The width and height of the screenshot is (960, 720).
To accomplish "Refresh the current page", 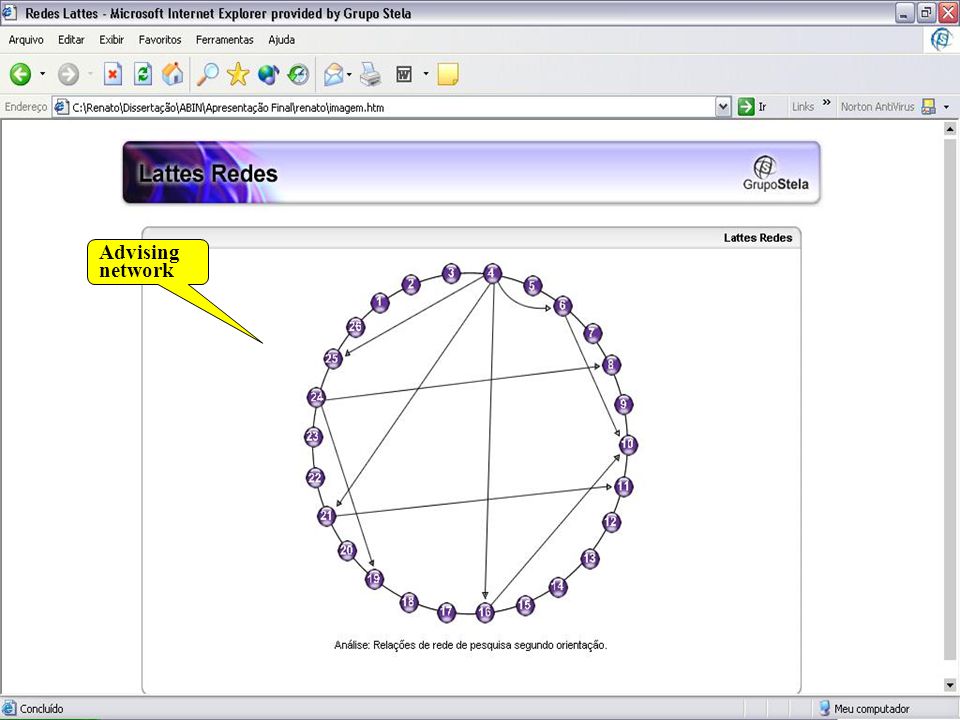I will (x=143, y=75).
